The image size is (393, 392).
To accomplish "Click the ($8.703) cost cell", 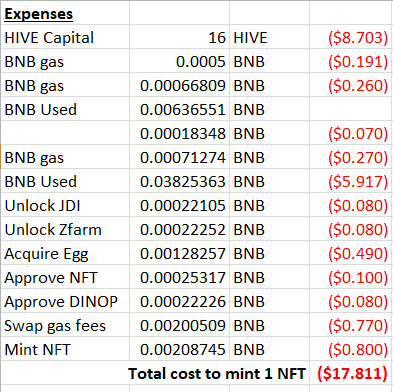I will (350, 37).
